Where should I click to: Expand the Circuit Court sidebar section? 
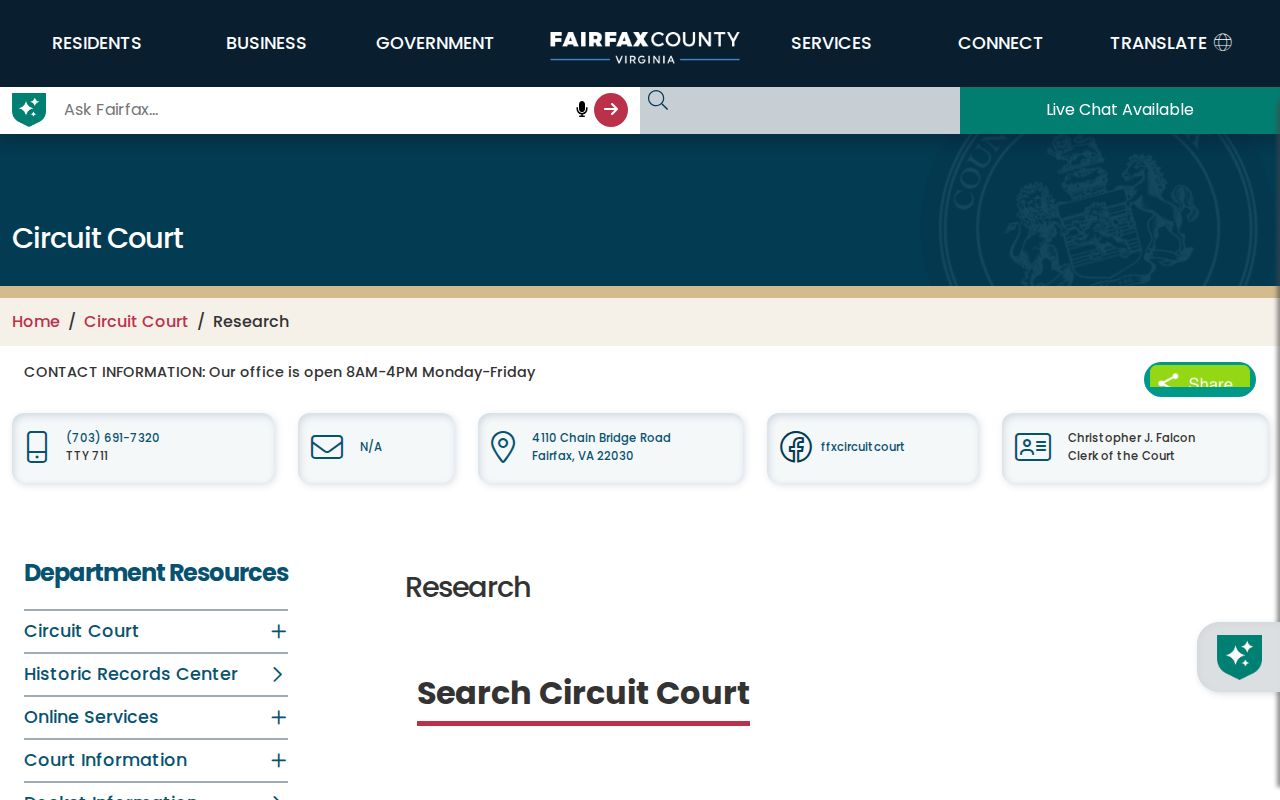pos(279,631)
